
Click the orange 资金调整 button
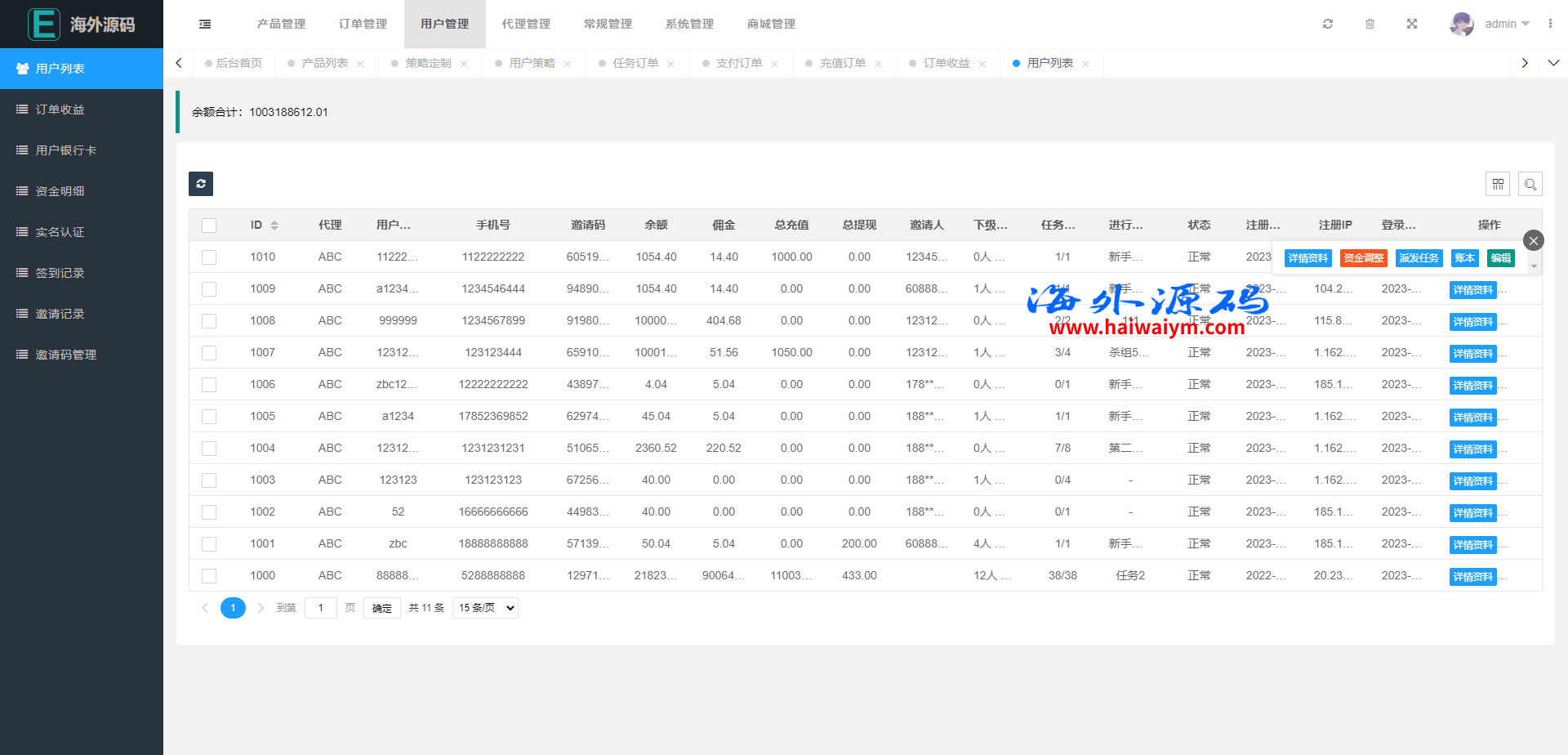1363,258
